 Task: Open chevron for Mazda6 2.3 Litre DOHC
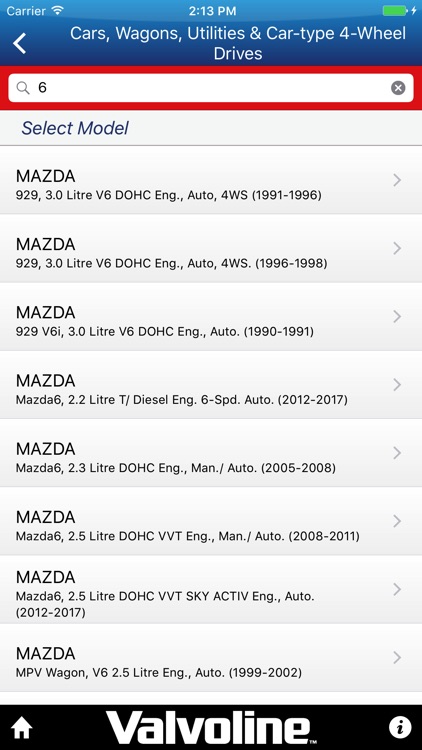[397, 452]
